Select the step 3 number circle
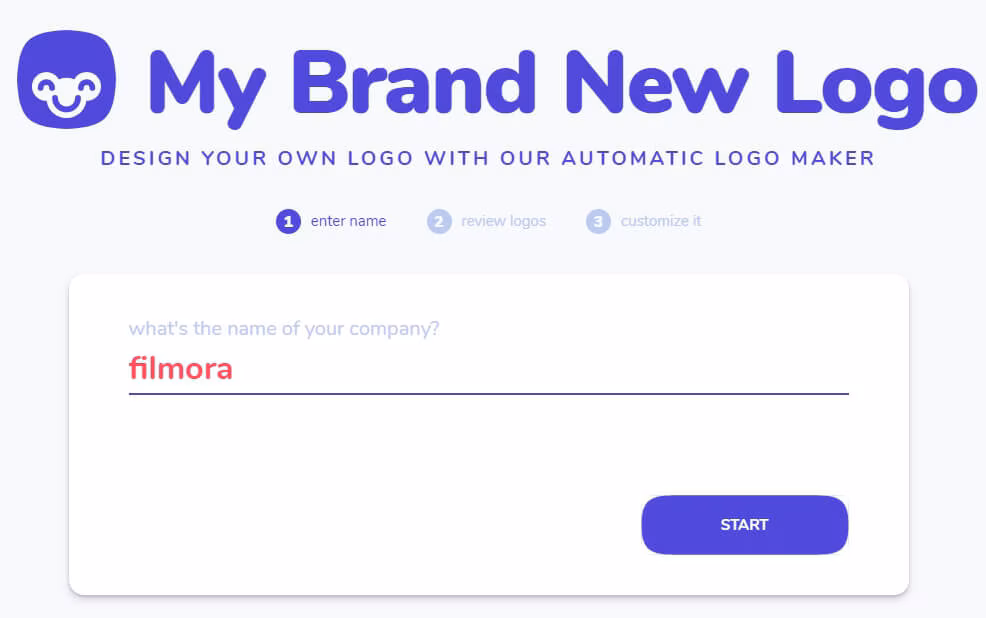This screenshot has height=618, width=986. pos(598,221)
